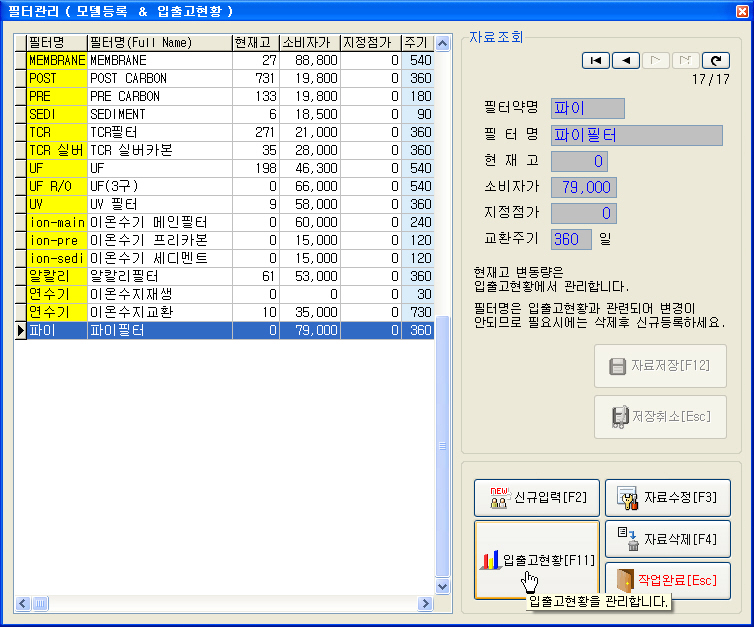
Task: Click the POST CARBON full name cell
Action: tap(160, 78)
